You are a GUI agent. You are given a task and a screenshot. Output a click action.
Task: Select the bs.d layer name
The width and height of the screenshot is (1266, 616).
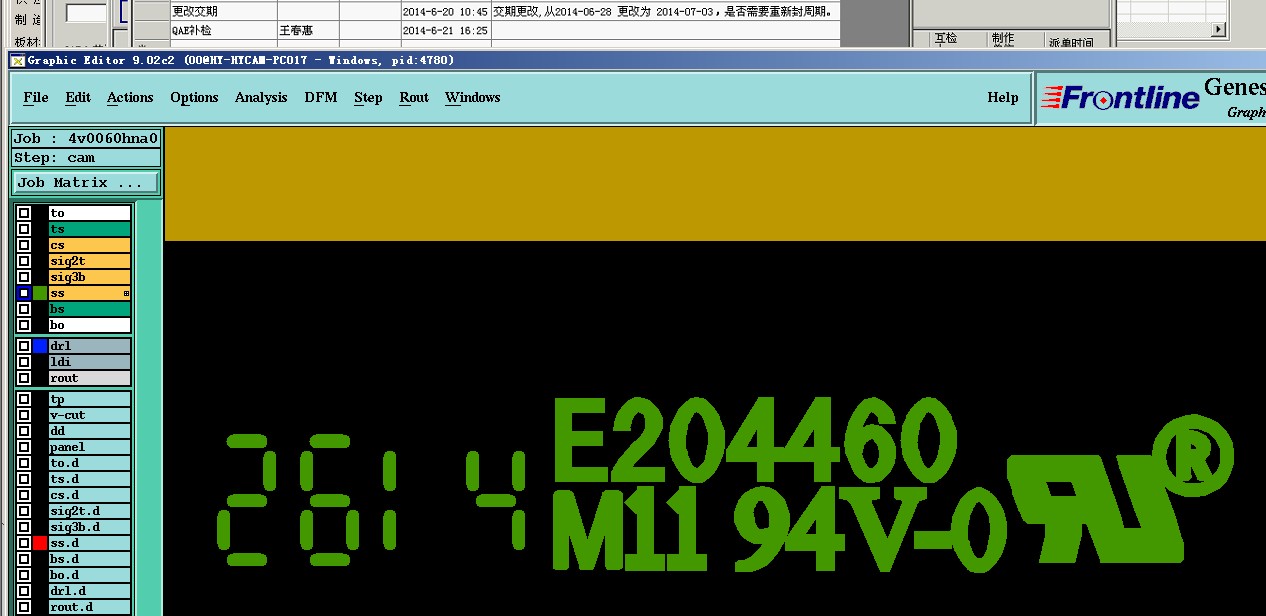(x=90, y=559)
